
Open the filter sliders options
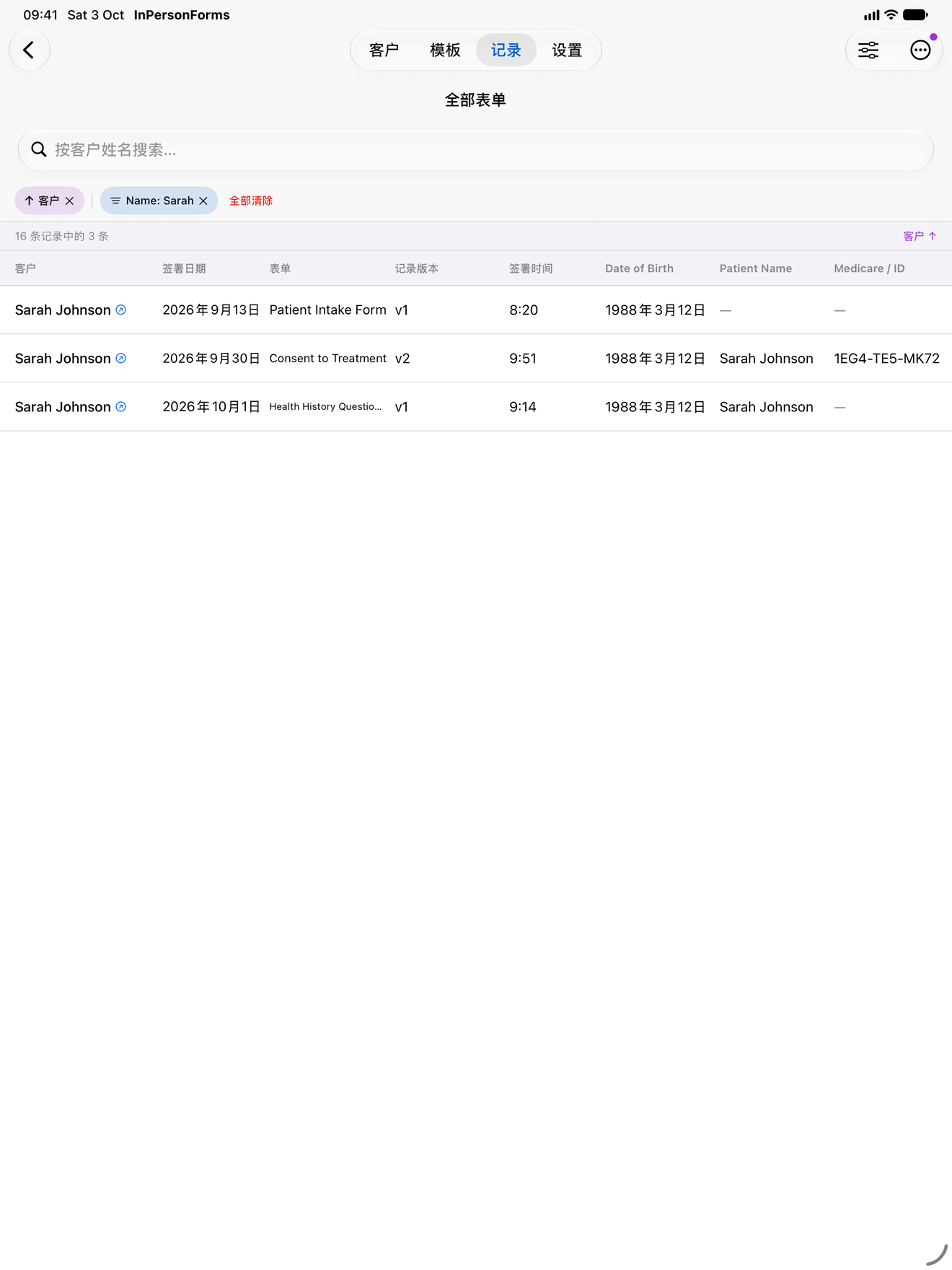868,50
